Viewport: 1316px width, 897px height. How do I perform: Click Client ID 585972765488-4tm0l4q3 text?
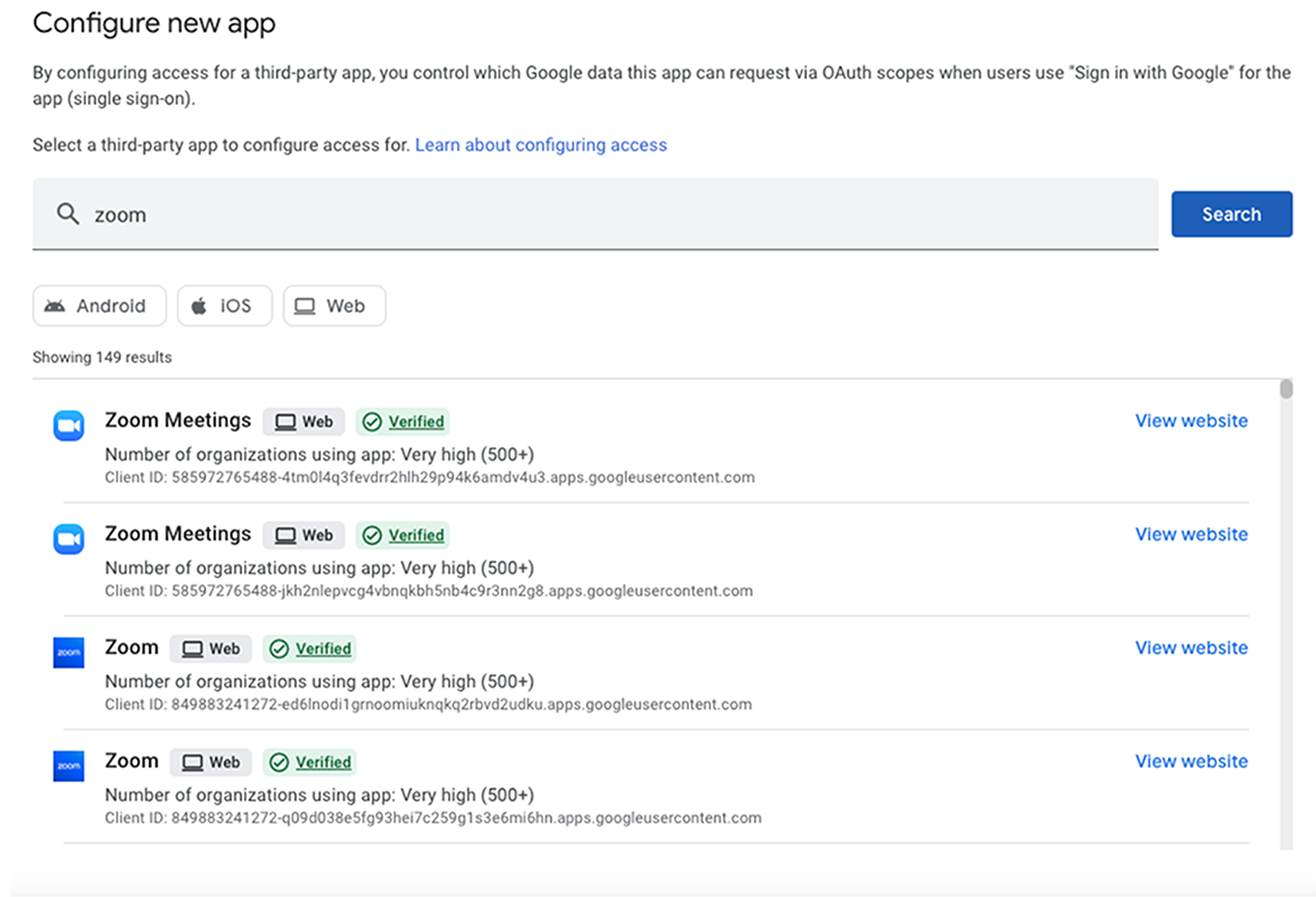click(x=430, y=477)
